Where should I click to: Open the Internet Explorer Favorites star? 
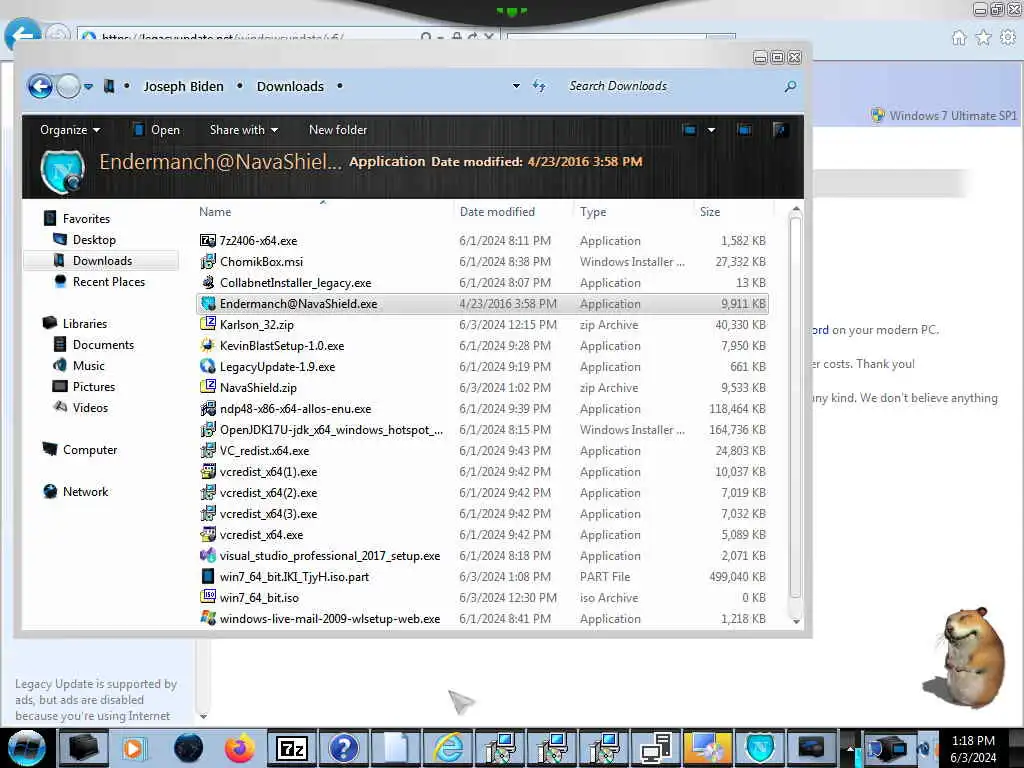(x=983, y=38)
